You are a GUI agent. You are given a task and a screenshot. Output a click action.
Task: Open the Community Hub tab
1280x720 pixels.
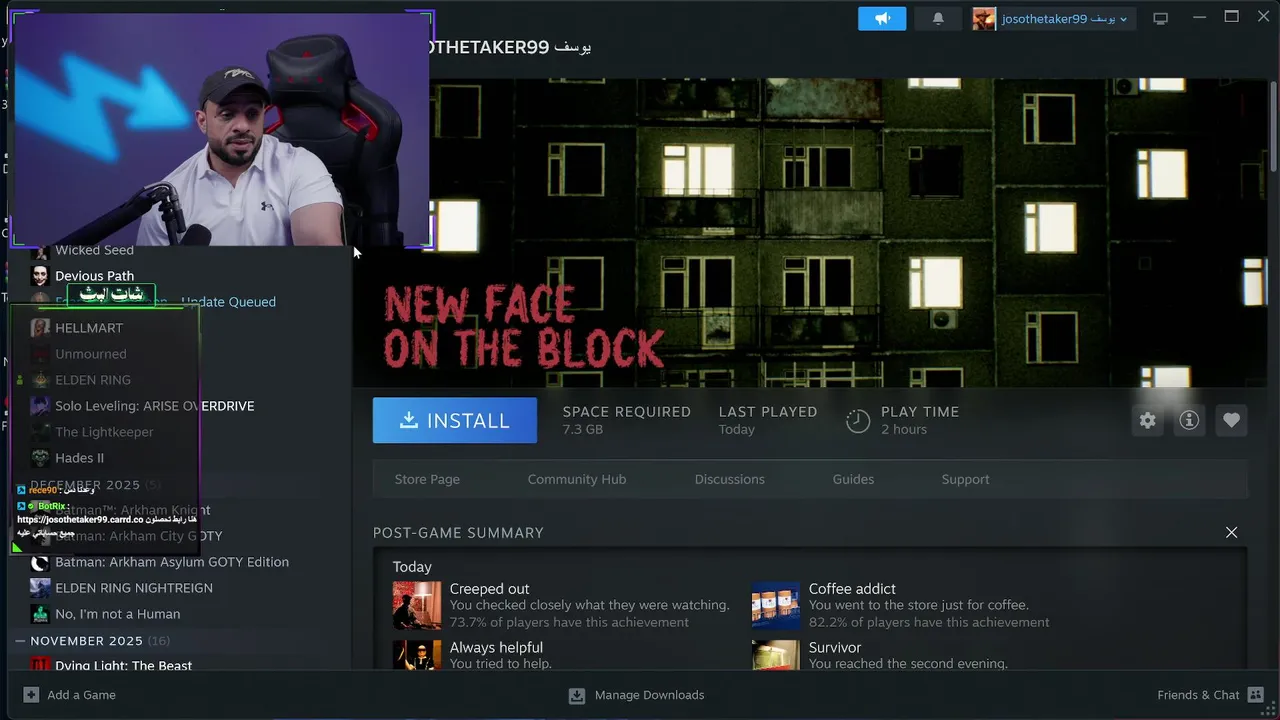point(577,479)
